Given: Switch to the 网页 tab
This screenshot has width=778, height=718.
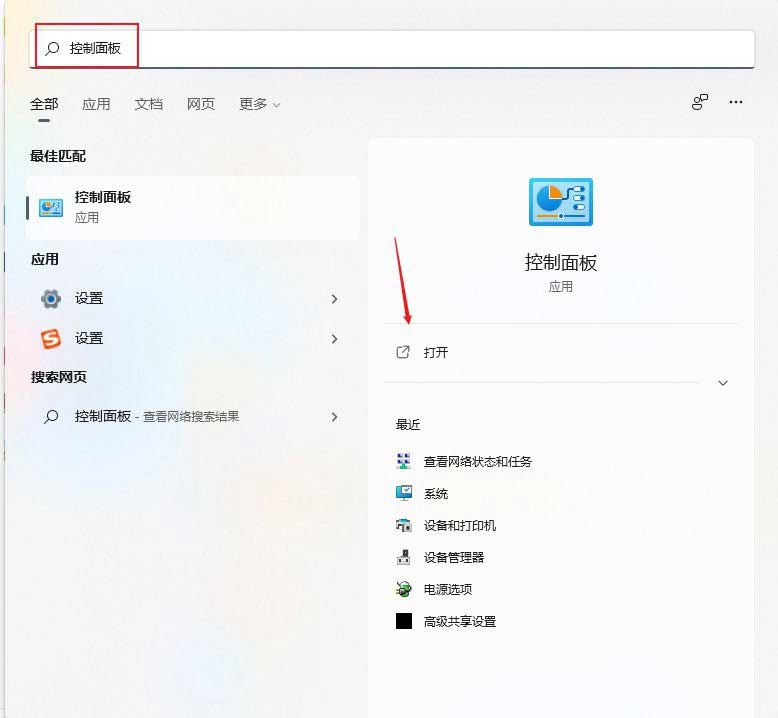Looking at the screenshot, I should tap(200, 104).
